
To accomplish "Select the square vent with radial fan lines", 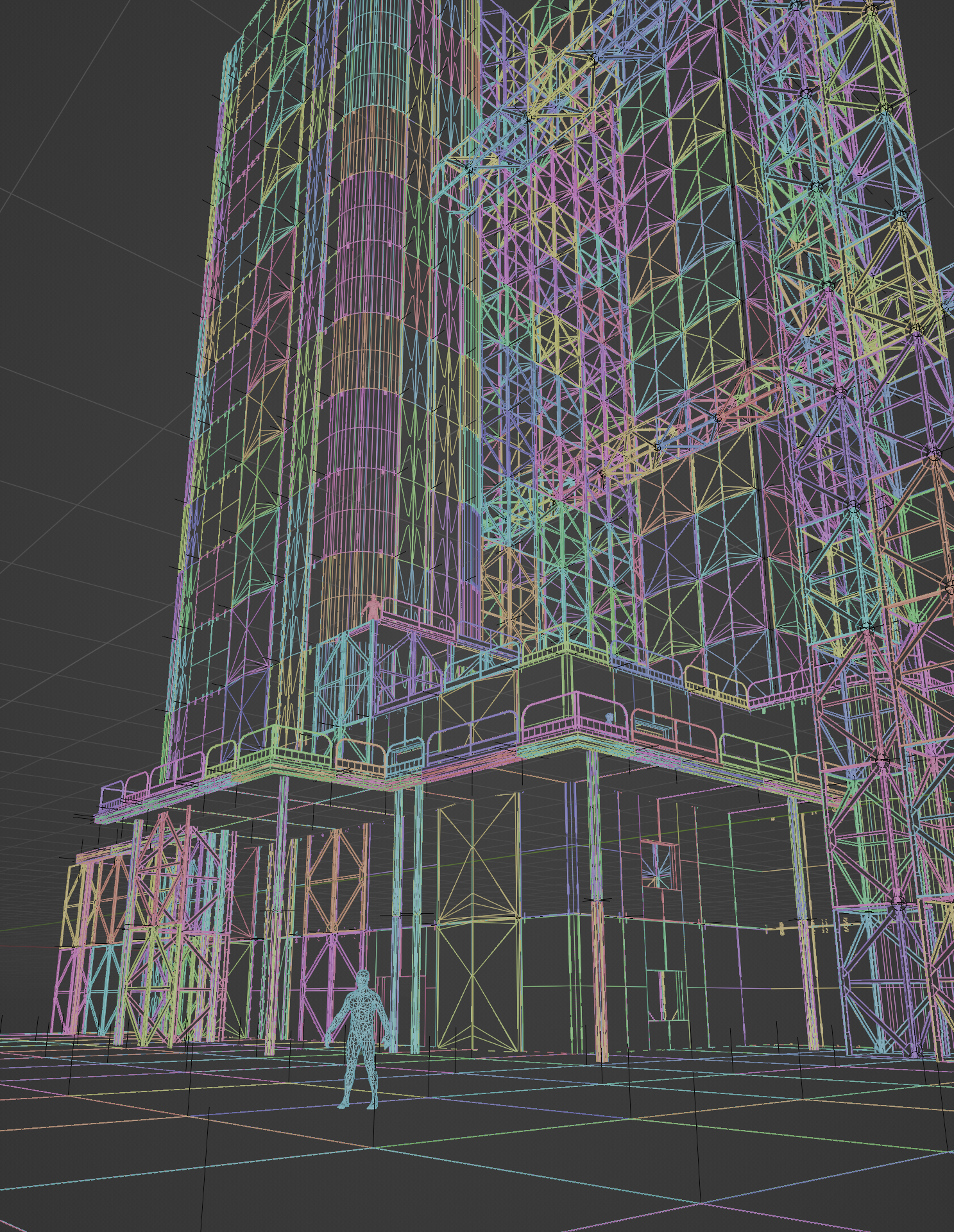I will (659, 866).
